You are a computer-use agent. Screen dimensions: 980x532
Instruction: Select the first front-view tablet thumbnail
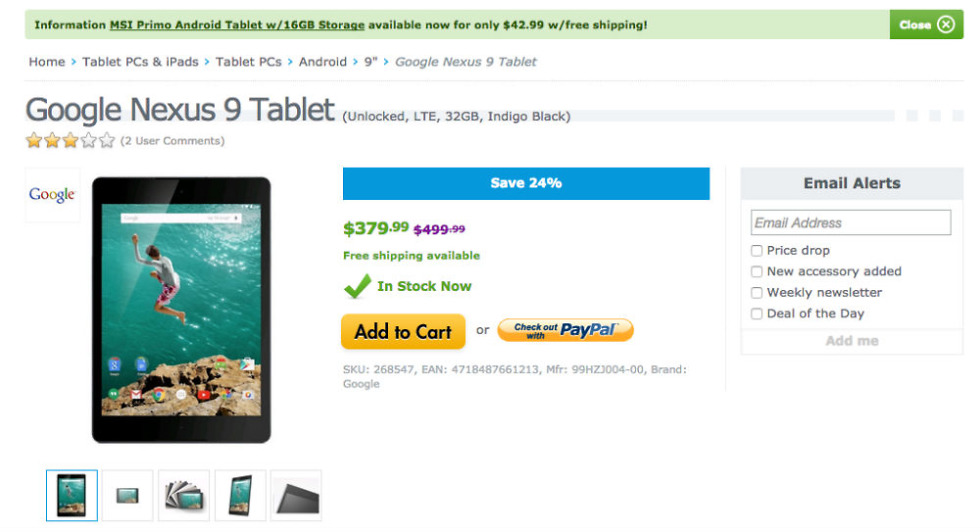click(72, 495)
